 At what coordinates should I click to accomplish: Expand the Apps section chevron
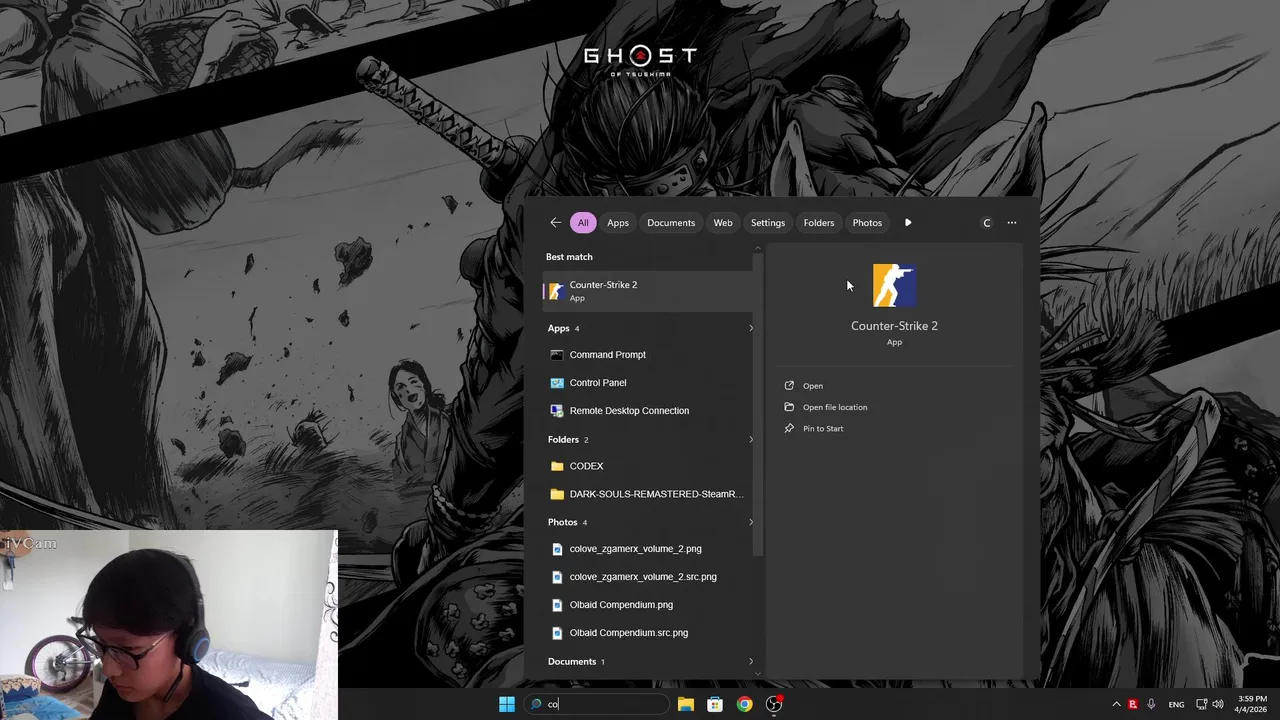click(x=751, y=328)
